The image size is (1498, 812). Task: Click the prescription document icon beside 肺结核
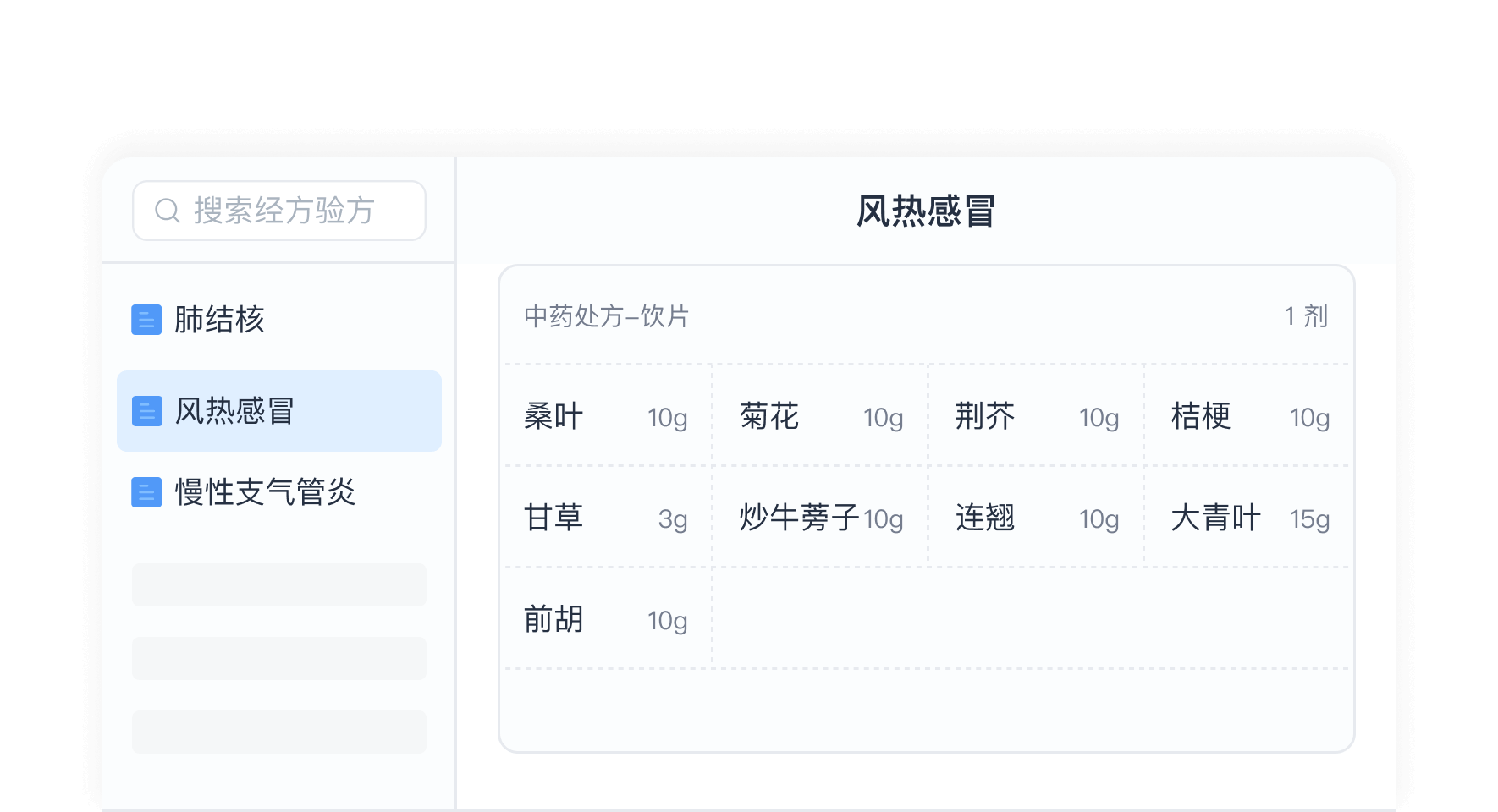(x=147, y=321)
